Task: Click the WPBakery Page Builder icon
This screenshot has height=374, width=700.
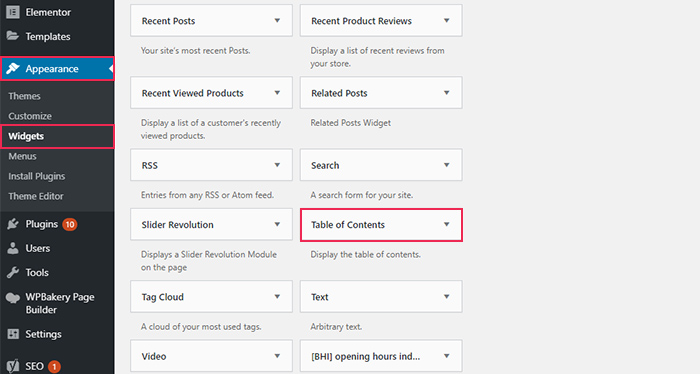Action: point(13,298)
